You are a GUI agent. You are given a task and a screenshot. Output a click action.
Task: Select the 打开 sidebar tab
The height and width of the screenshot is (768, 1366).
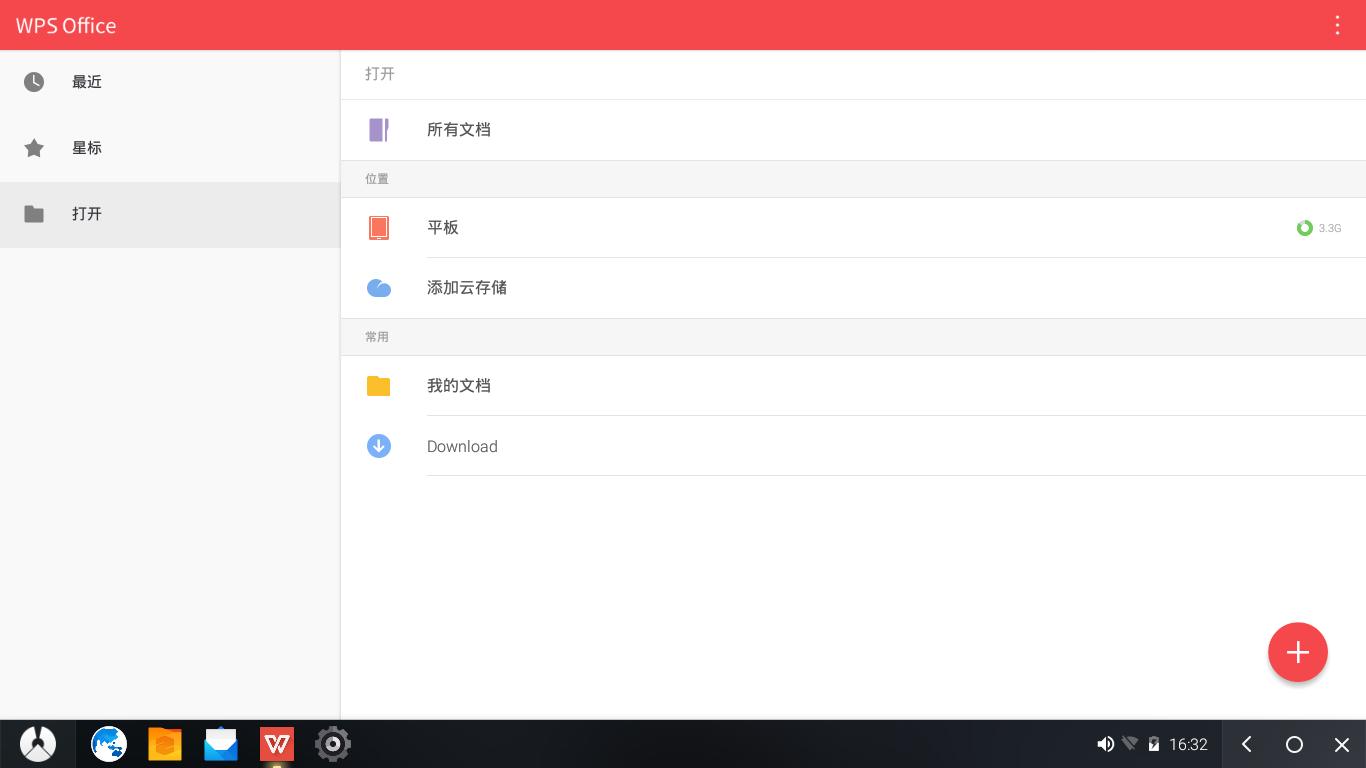point(170,214)
